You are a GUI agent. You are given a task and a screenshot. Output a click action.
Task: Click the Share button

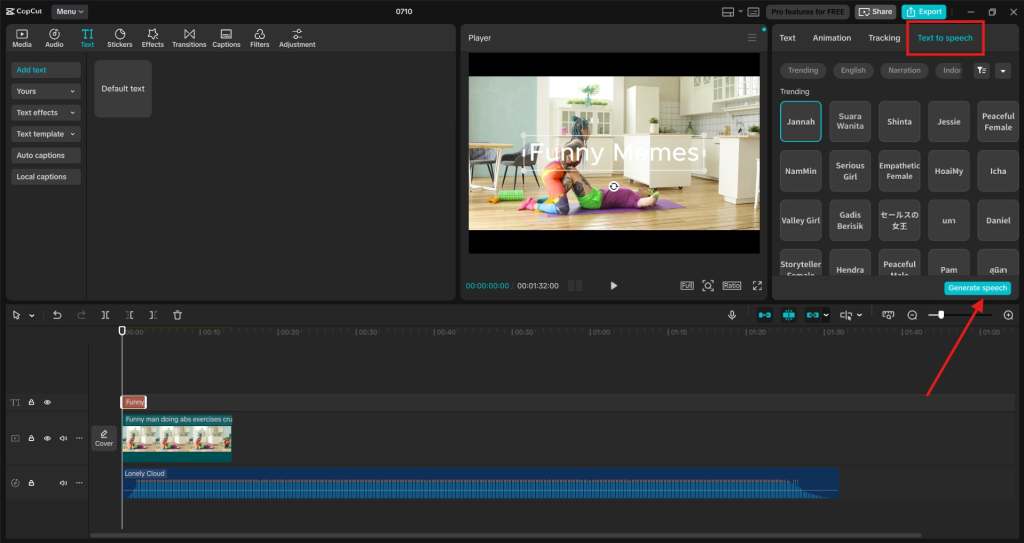coord(876,12)
